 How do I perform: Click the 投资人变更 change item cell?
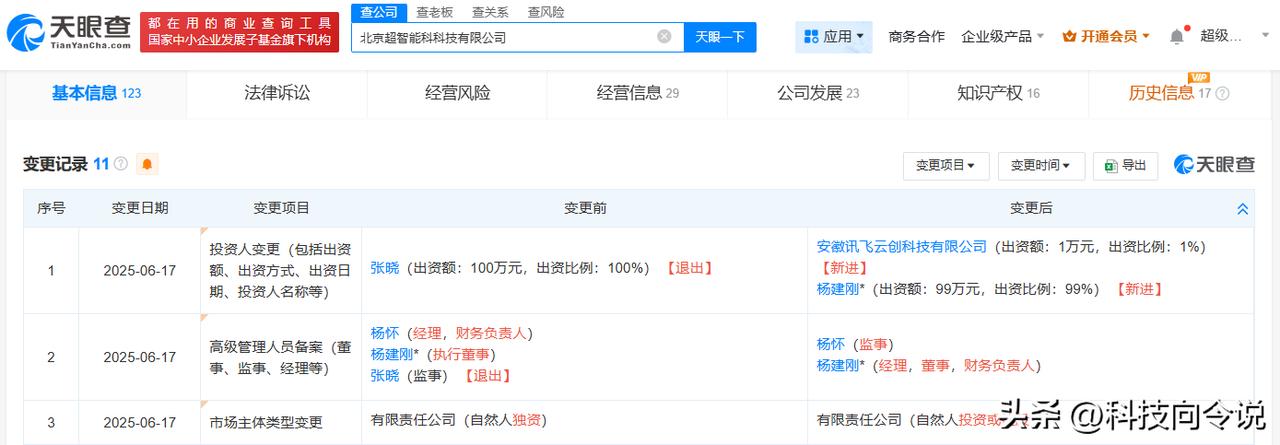click(281, 270)
